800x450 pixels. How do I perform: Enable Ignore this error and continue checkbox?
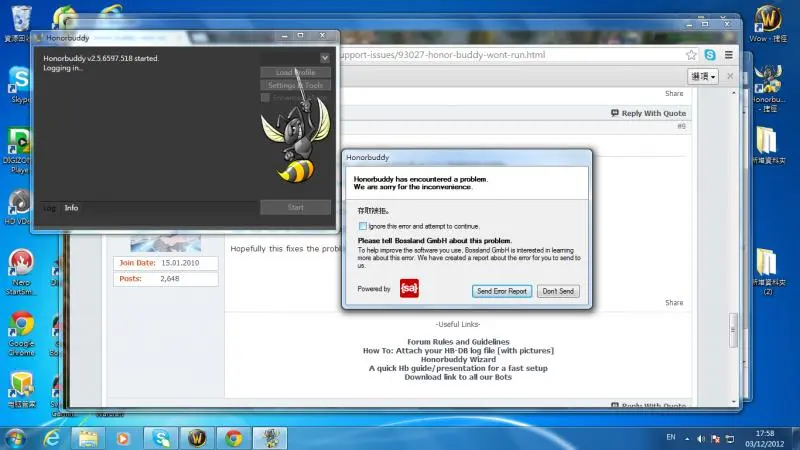point(362,226)
